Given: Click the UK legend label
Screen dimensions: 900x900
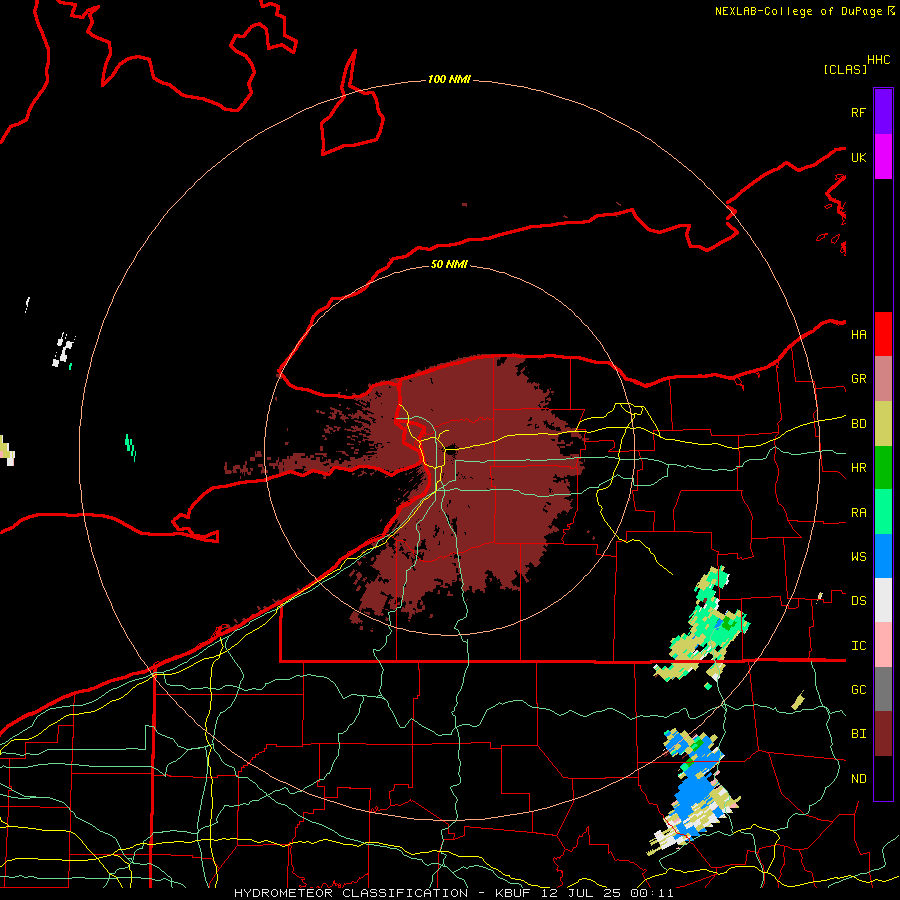Looking at the screenshot, I should 858,157.
